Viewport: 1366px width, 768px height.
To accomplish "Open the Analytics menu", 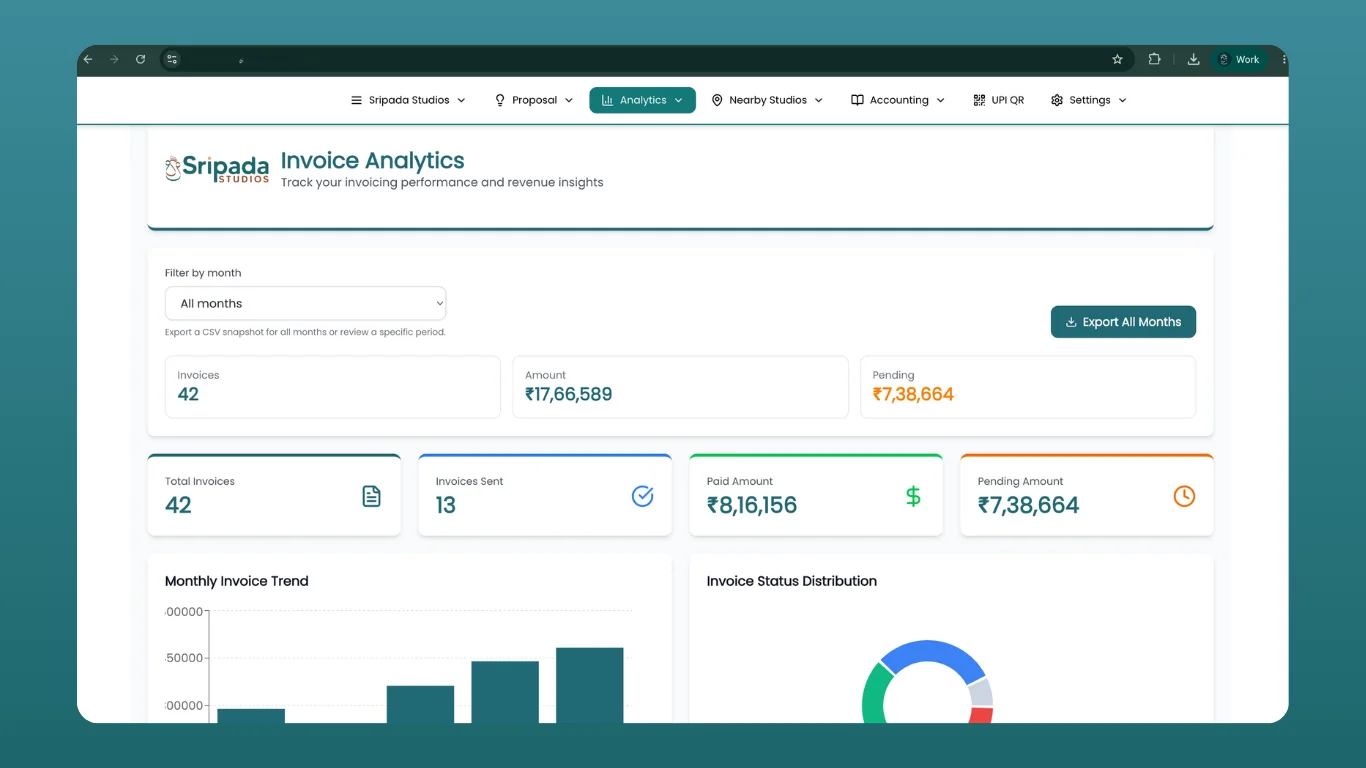I will [x=642, y=100].
